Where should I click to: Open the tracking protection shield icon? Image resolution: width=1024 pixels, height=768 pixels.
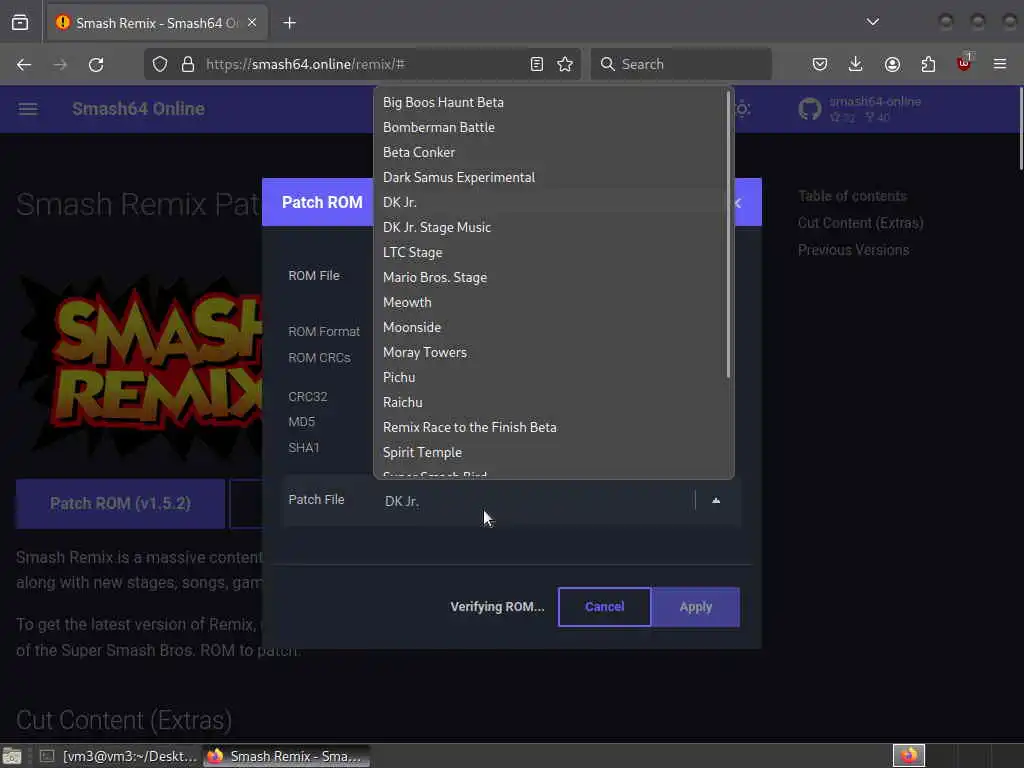coord(160,64)
